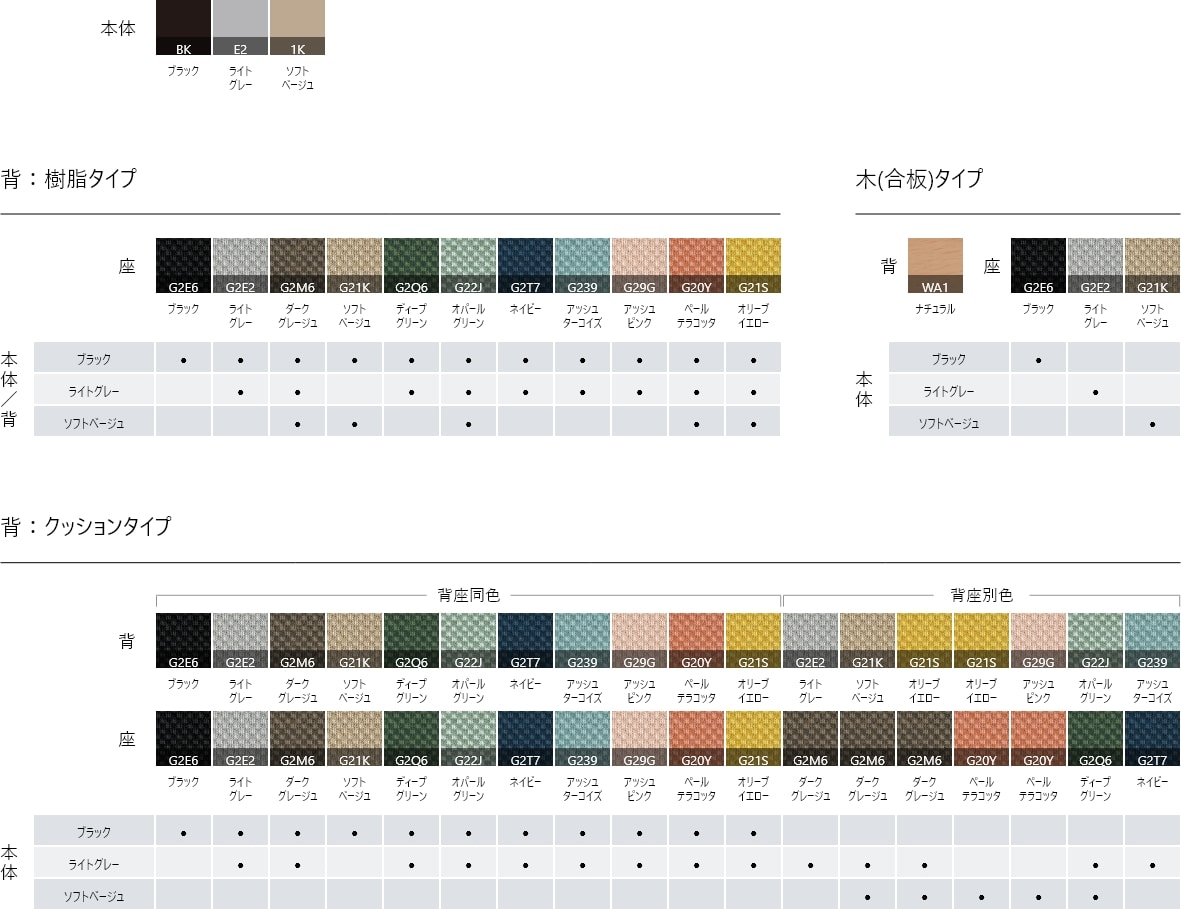The height and width of the screenshot is (909, 1181).
Task: Select the 背座同色 group label
Action: tap(468, 596)
